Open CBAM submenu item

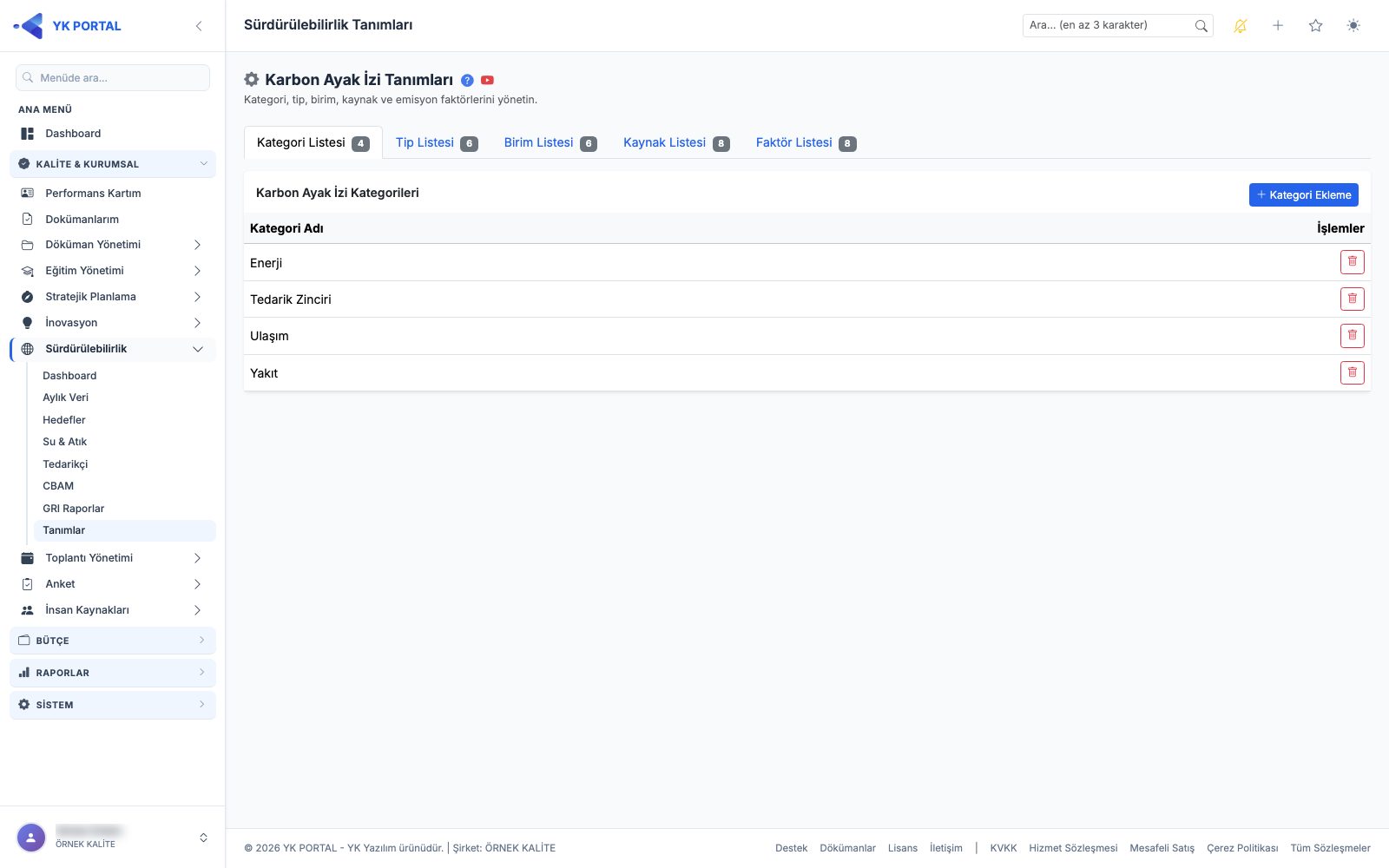(124, 486)
